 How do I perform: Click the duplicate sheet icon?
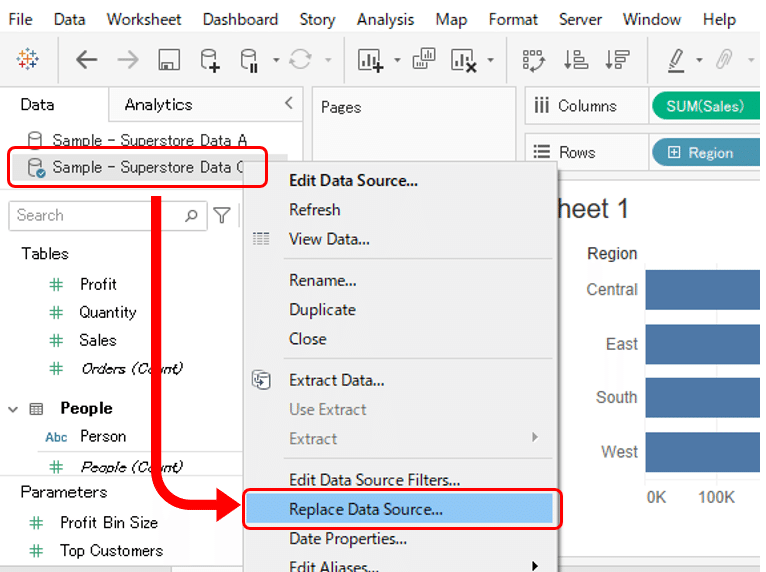tap(424, 60)
